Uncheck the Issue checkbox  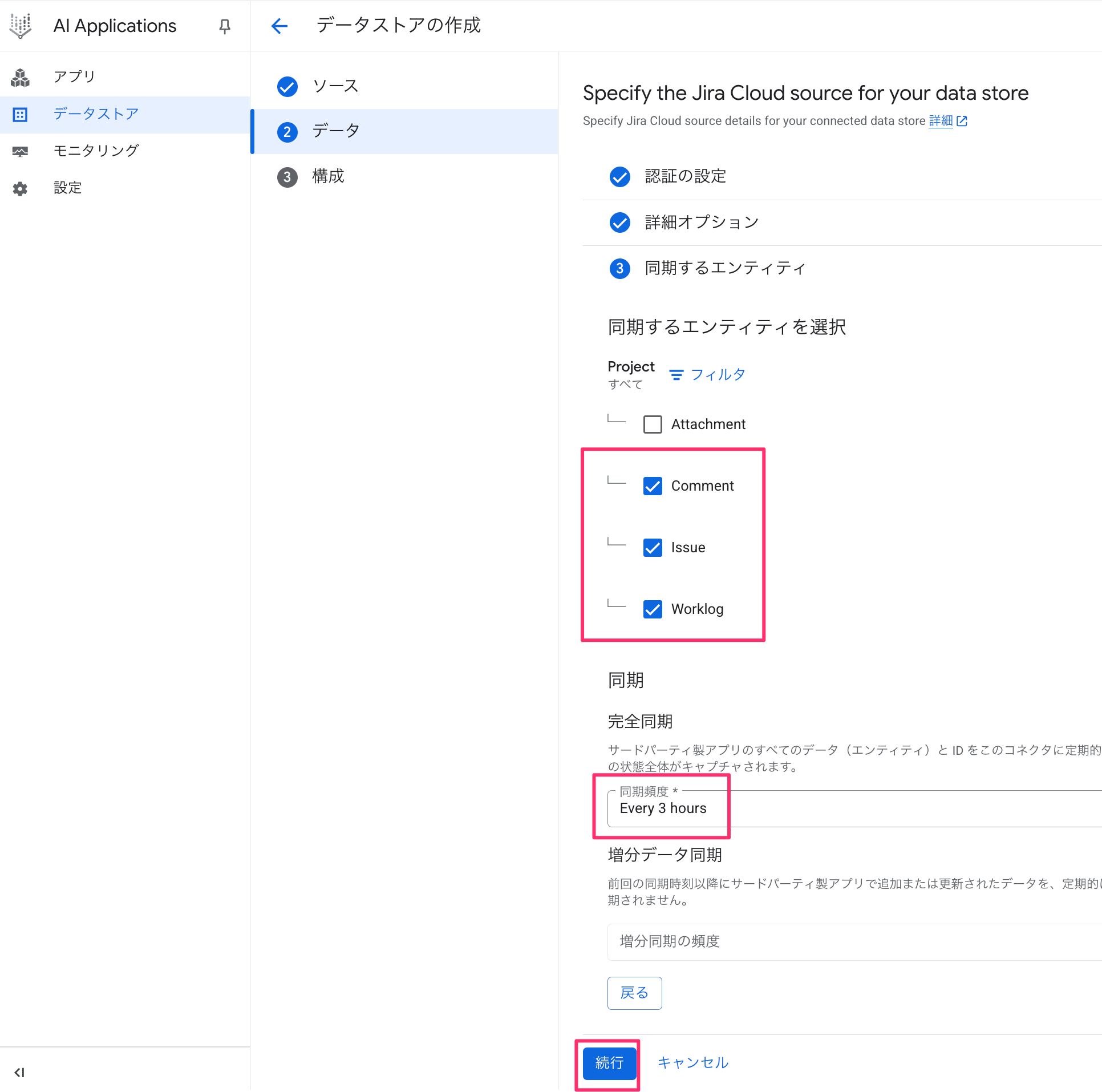653,548
